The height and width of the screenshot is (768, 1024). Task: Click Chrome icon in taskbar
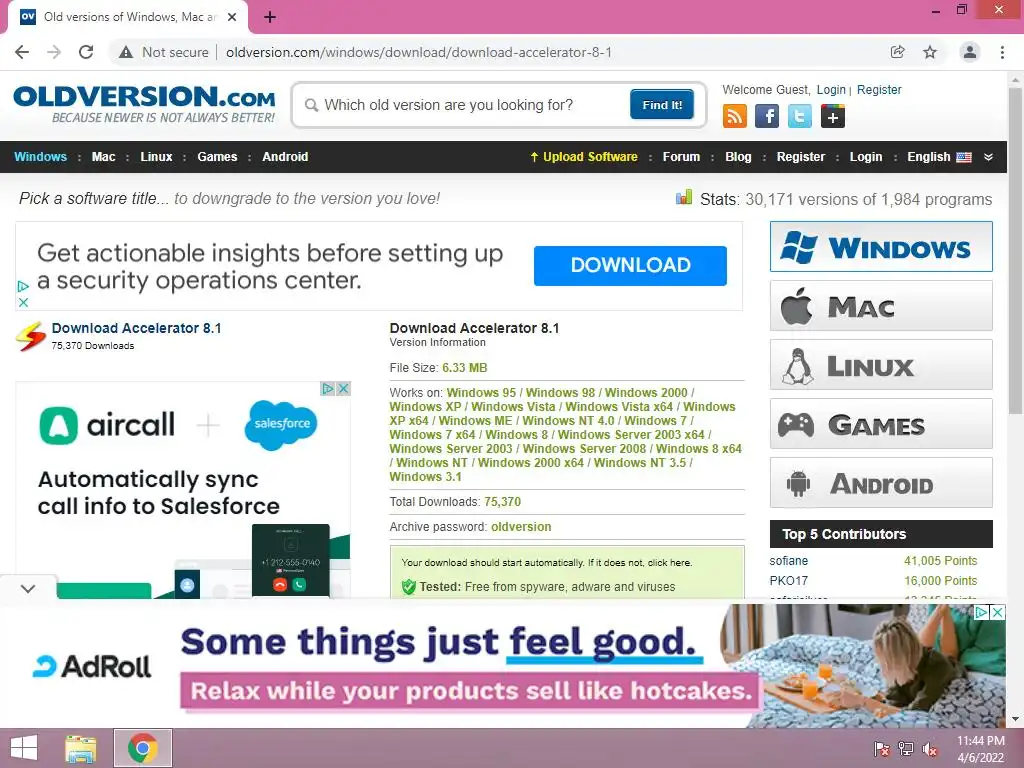pos(143,748)
